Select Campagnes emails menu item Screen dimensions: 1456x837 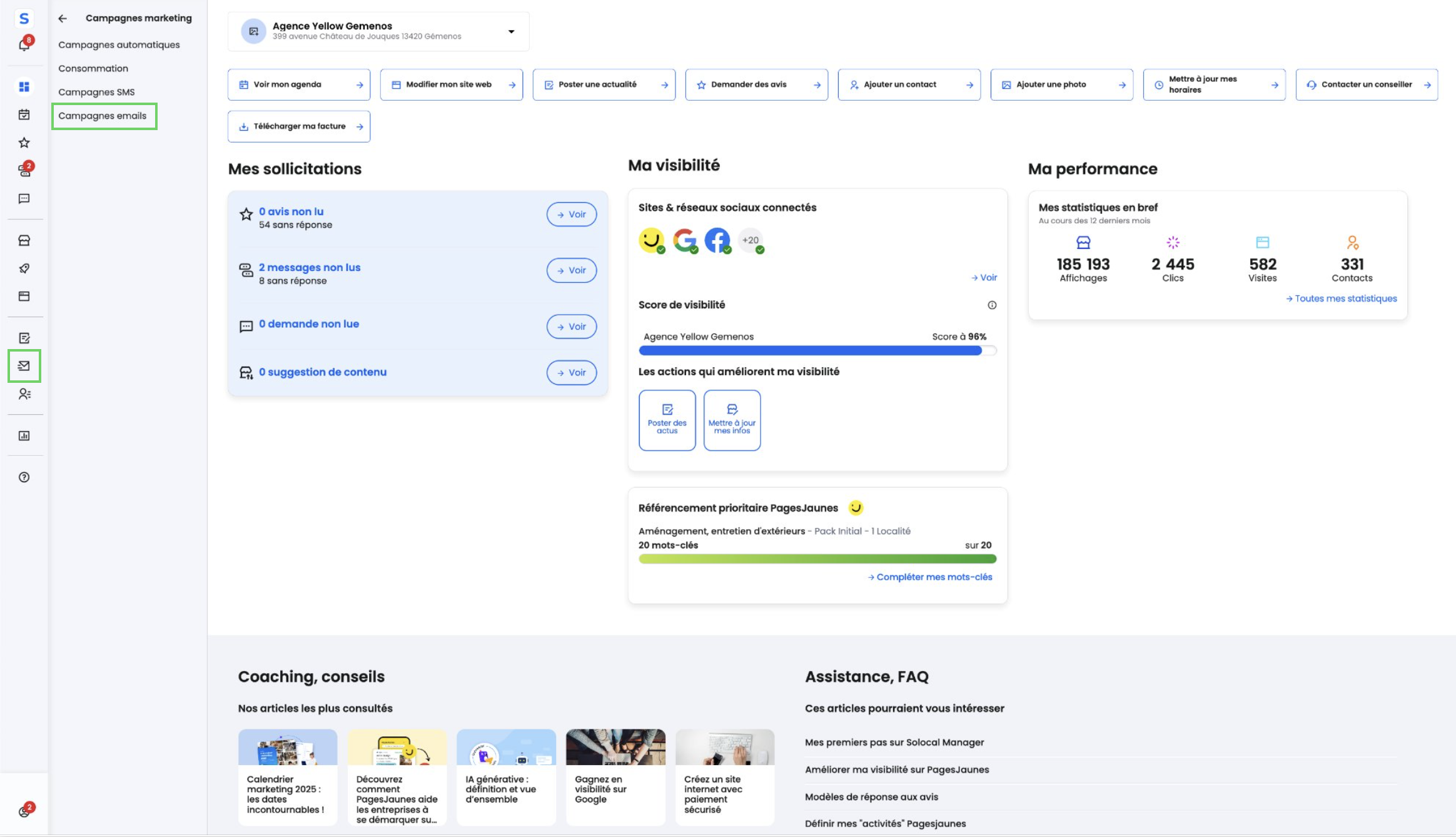click(103, 116)
